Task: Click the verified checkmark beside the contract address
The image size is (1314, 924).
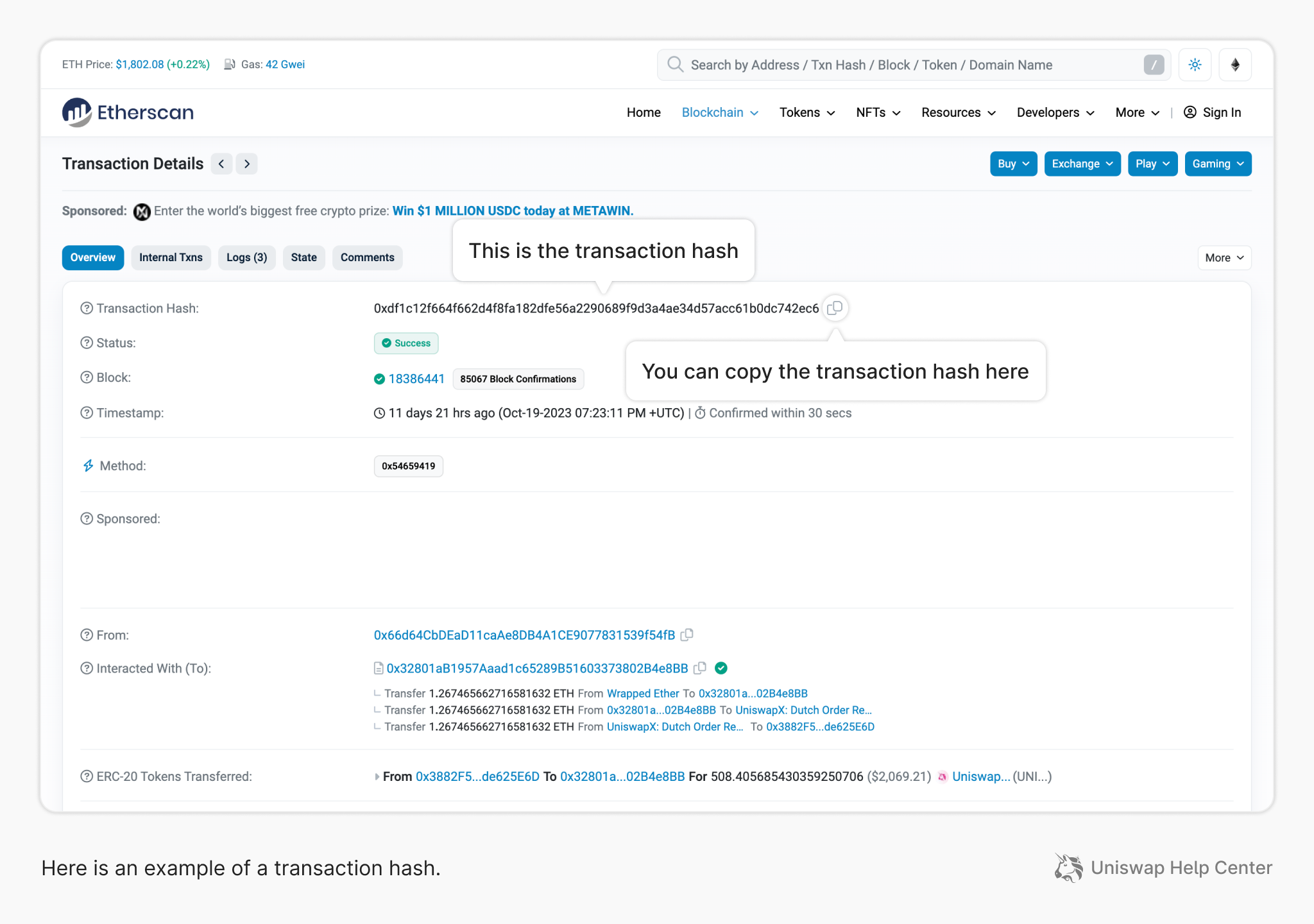Action: coord(721,668)
